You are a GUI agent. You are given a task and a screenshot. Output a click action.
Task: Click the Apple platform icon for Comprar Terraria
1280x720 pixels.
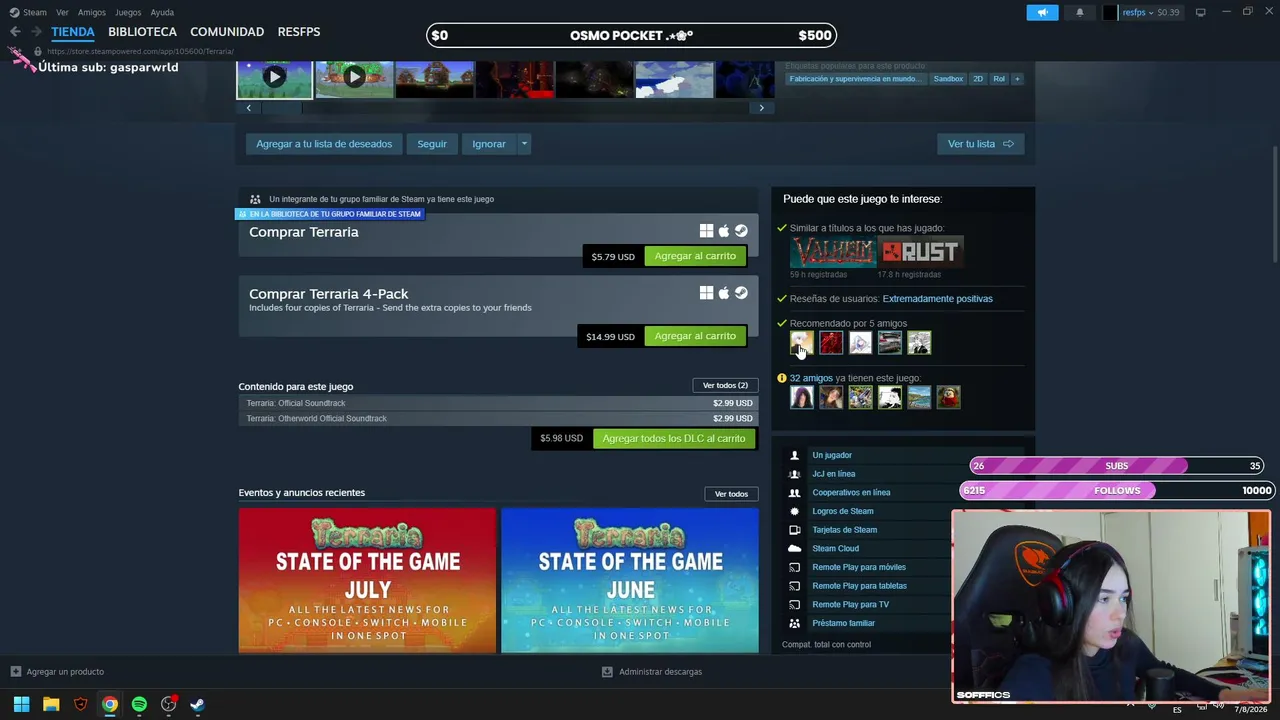724,231
